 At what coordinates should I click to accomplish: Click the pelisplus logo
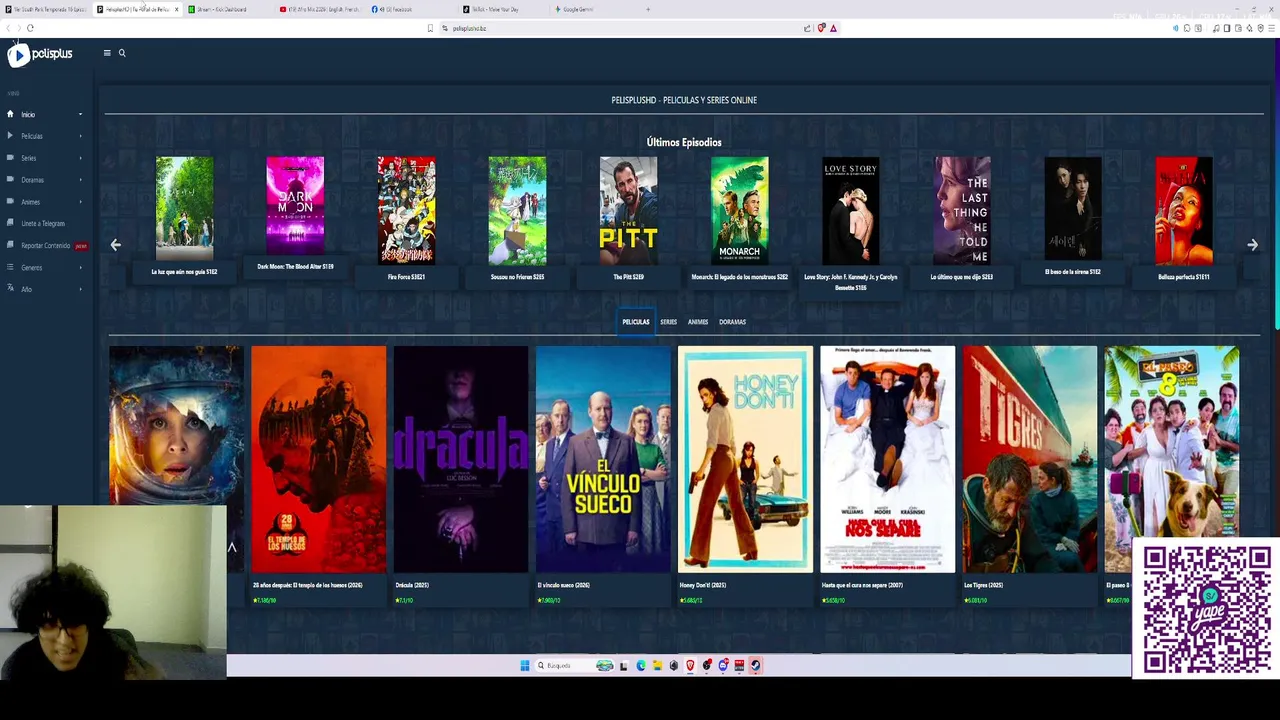click(40, 54)
